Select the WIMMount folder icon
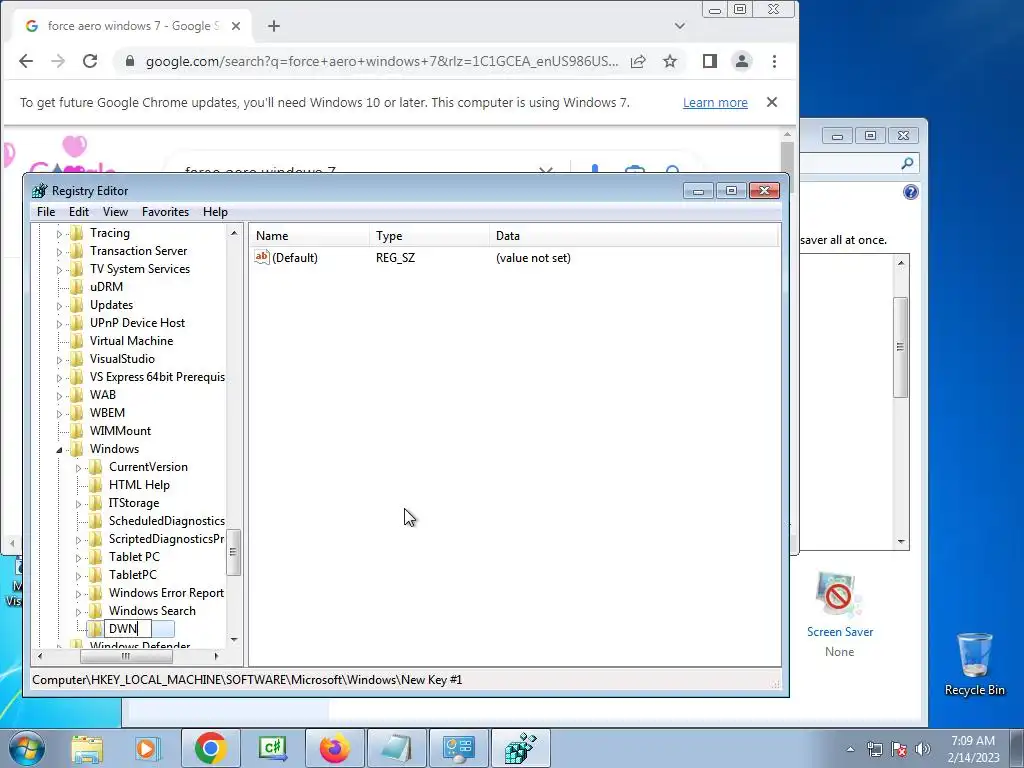Viewport: 1024px width, 768px height. pos(76,431)
